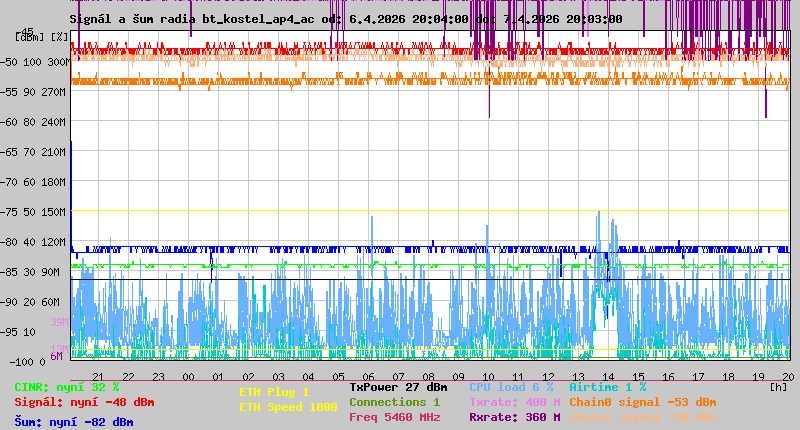Click the CINR legend entry in green
Screen dimensions: 800x430
click(67, 387)
